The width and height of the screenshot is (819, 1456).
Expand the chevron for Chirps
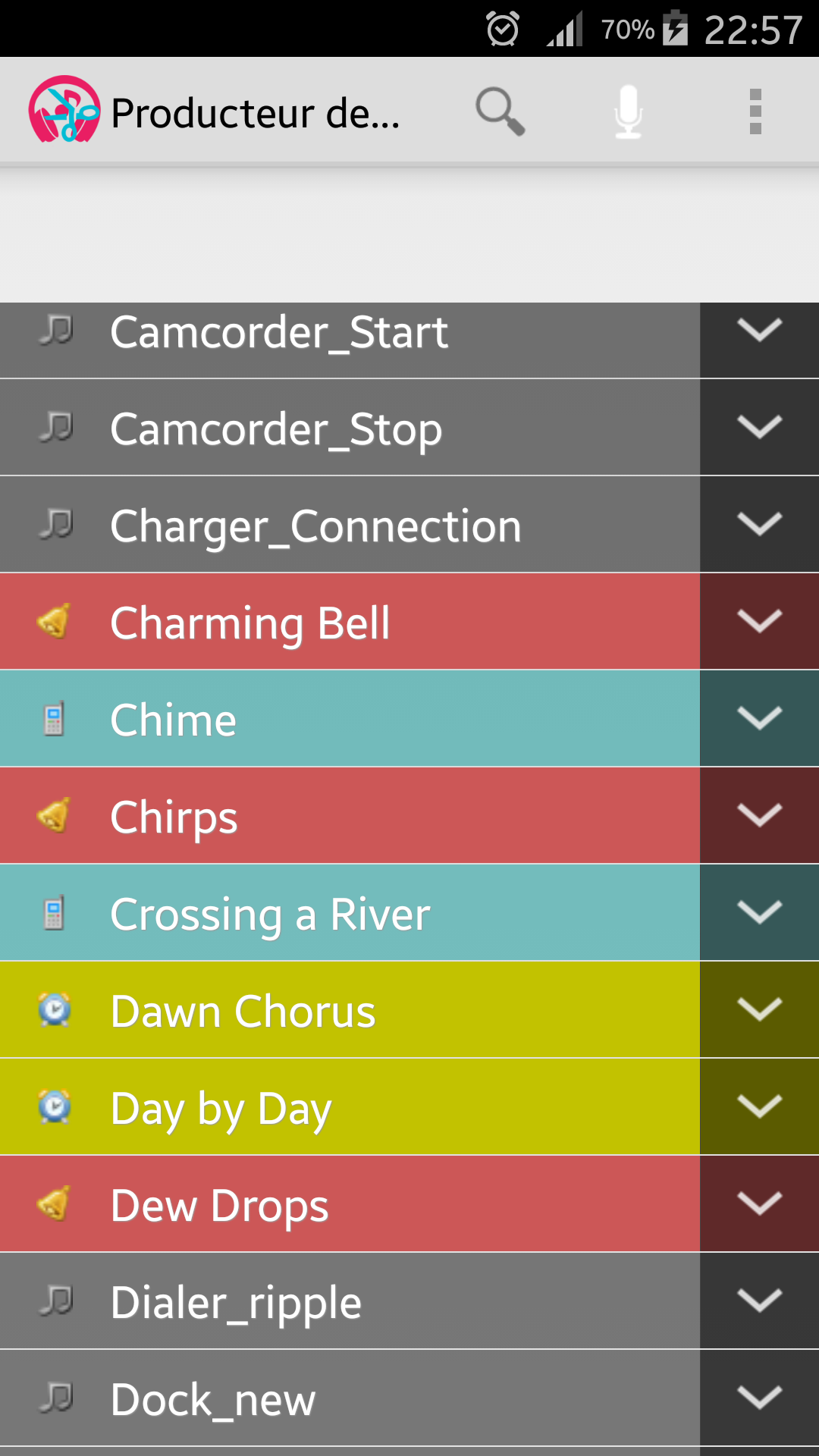click(759, 815)
